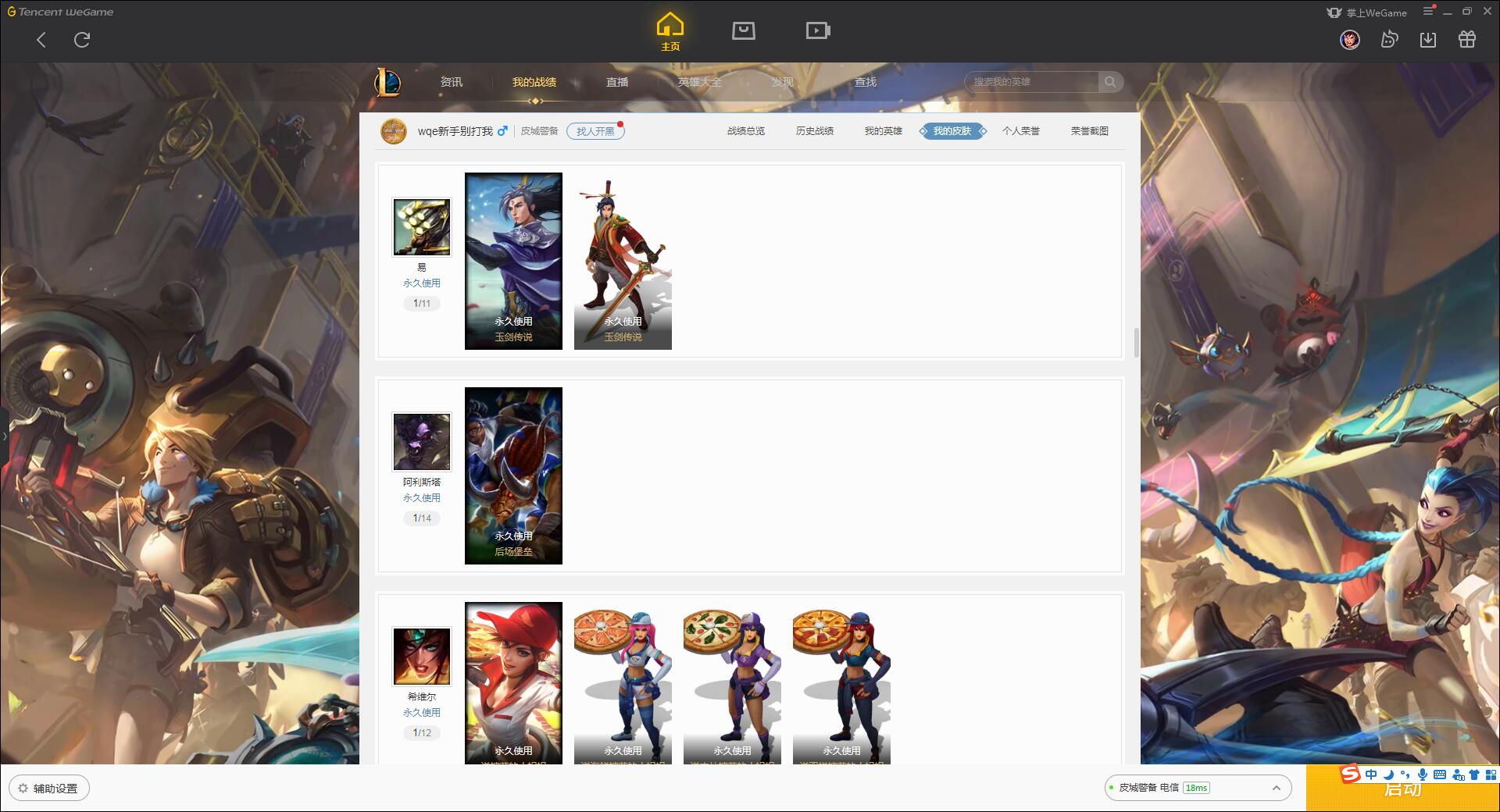Open the 历史战绩 sub-tab
Viewport: 1500px width, 812px height.
pos(815,131)
